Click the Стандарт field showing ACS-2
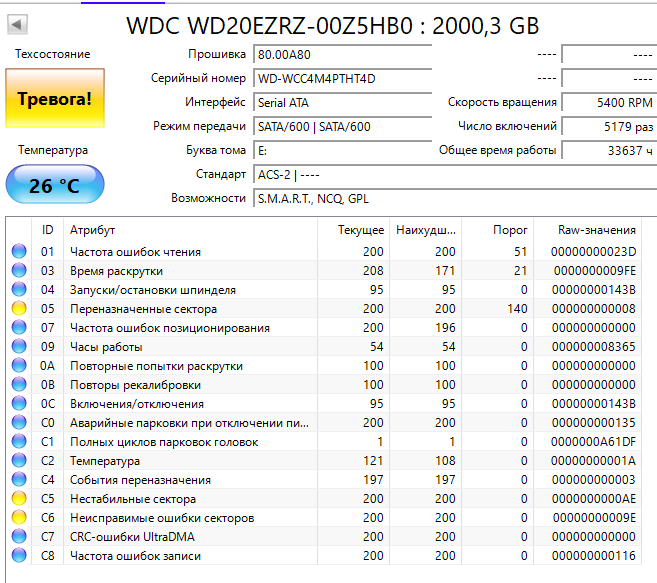The height and width of the screenshot is (583, 657). [455, 174]
